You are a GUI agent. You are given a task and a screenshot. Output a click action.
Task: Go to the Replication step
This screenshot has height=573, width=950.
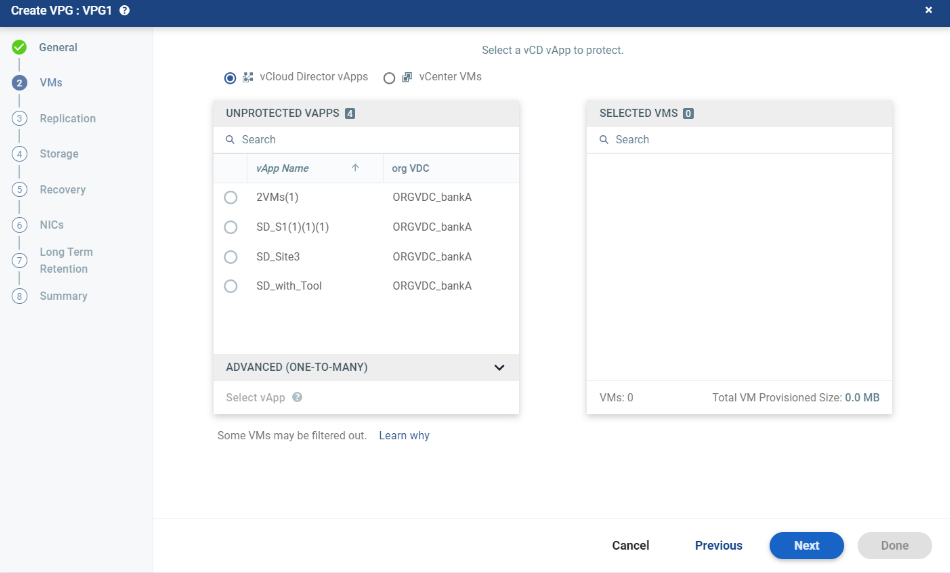(x=68, y=119)
